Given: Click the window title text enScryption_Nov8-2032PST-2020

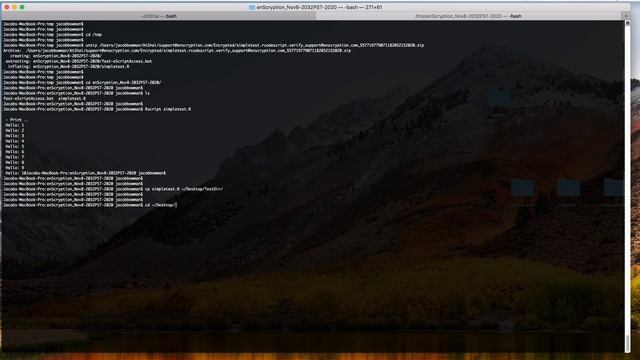Looking at the screenshot, I should [x=297, y=7].
